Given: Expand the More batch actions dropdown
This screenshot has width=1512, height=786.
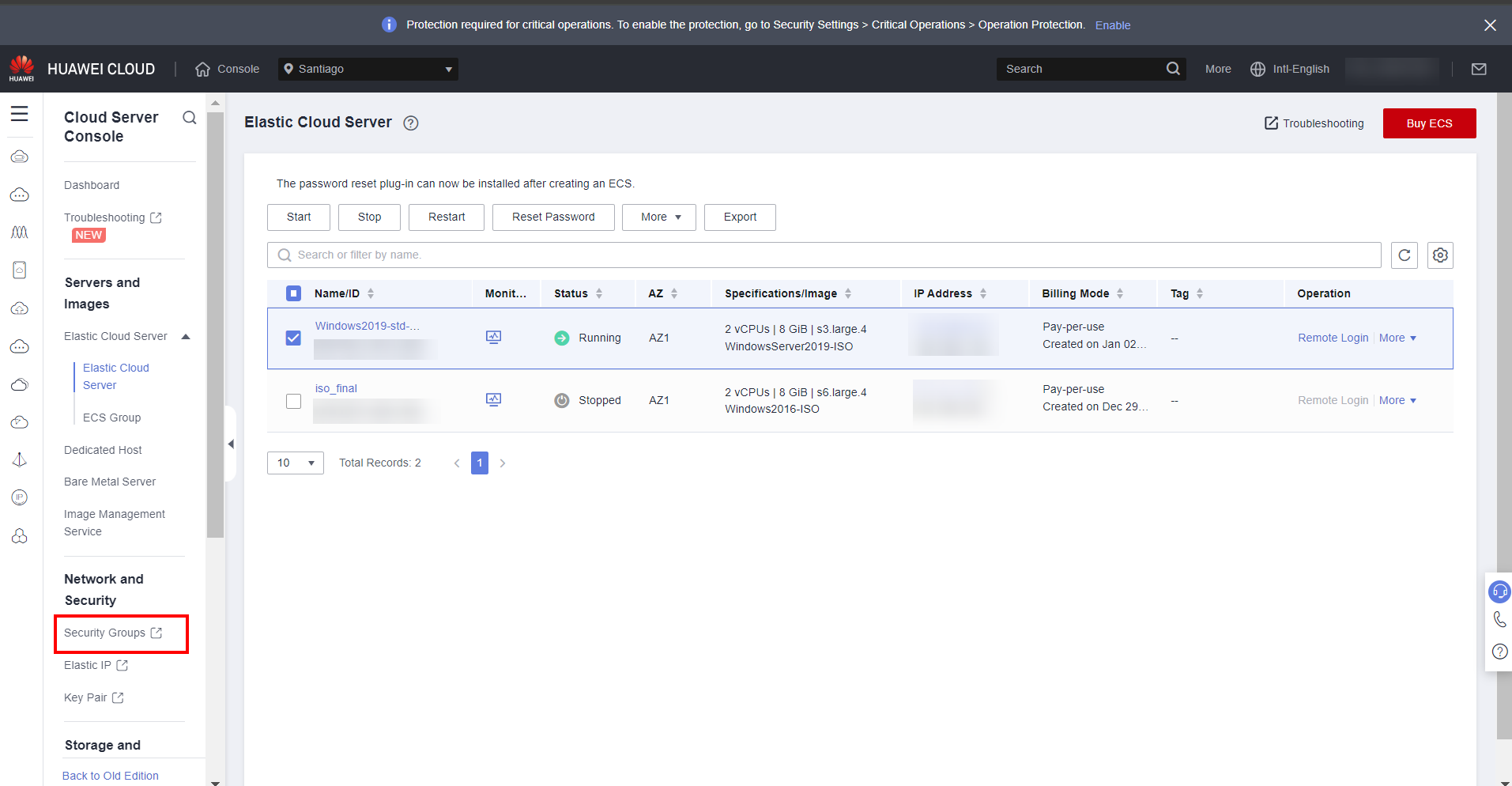Looking at the screenshot, I should [658, 217].
